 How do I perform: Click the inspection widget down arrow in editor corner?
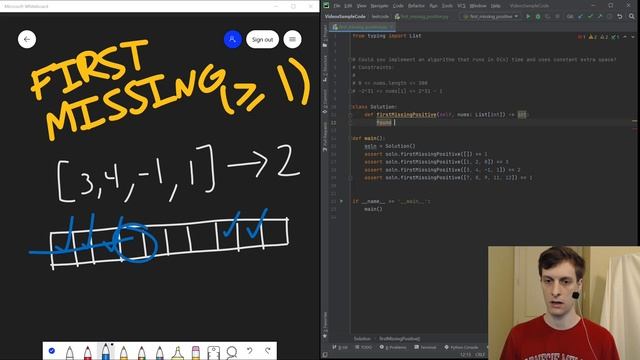tap(633, 37)
